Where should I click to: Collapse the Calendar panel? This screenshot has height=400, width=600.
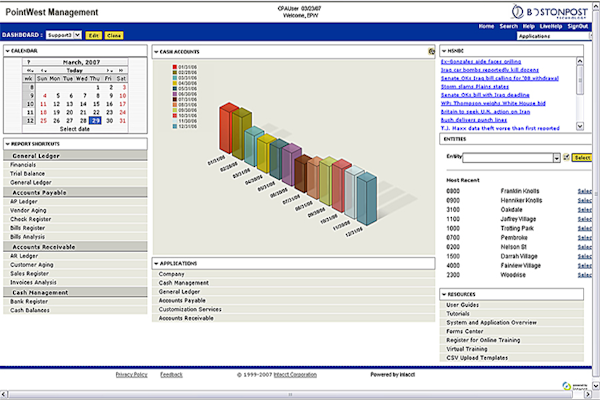[7, 51]
